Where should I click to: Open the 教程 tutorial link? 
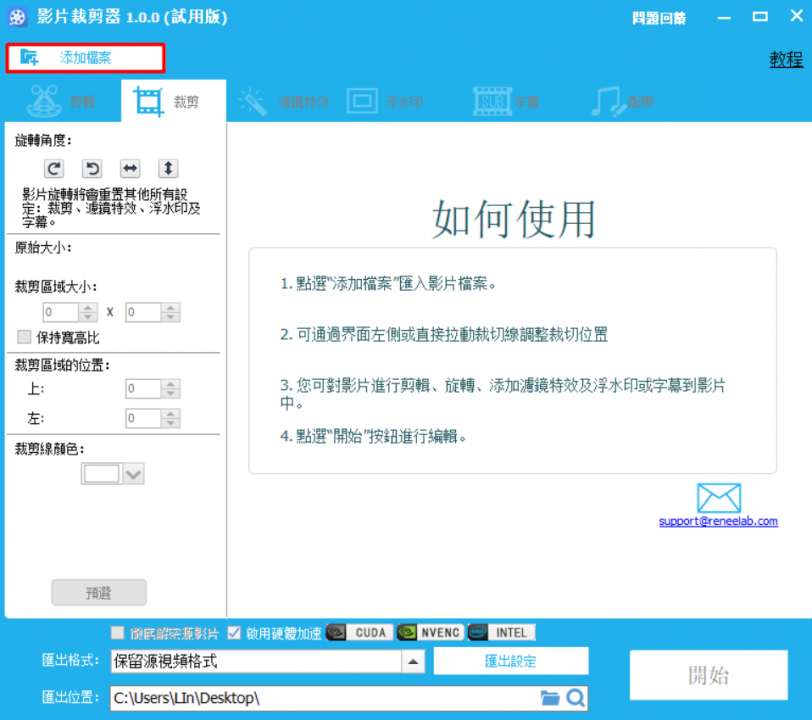coord(786,59)
